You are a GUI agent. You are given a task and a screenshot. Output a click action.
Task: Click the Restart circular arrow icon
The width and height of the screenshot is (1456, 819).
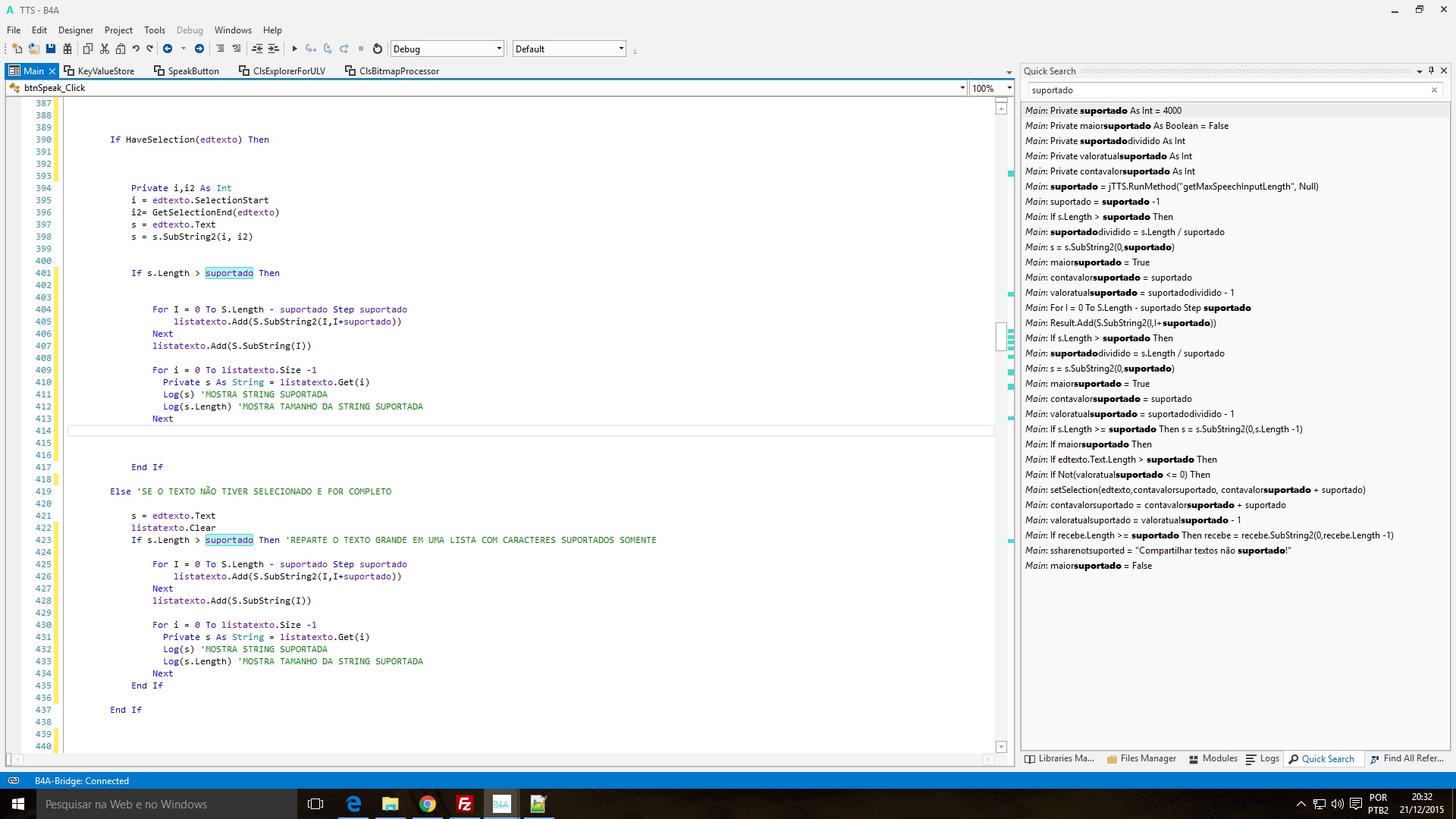[x=378, y=49]
